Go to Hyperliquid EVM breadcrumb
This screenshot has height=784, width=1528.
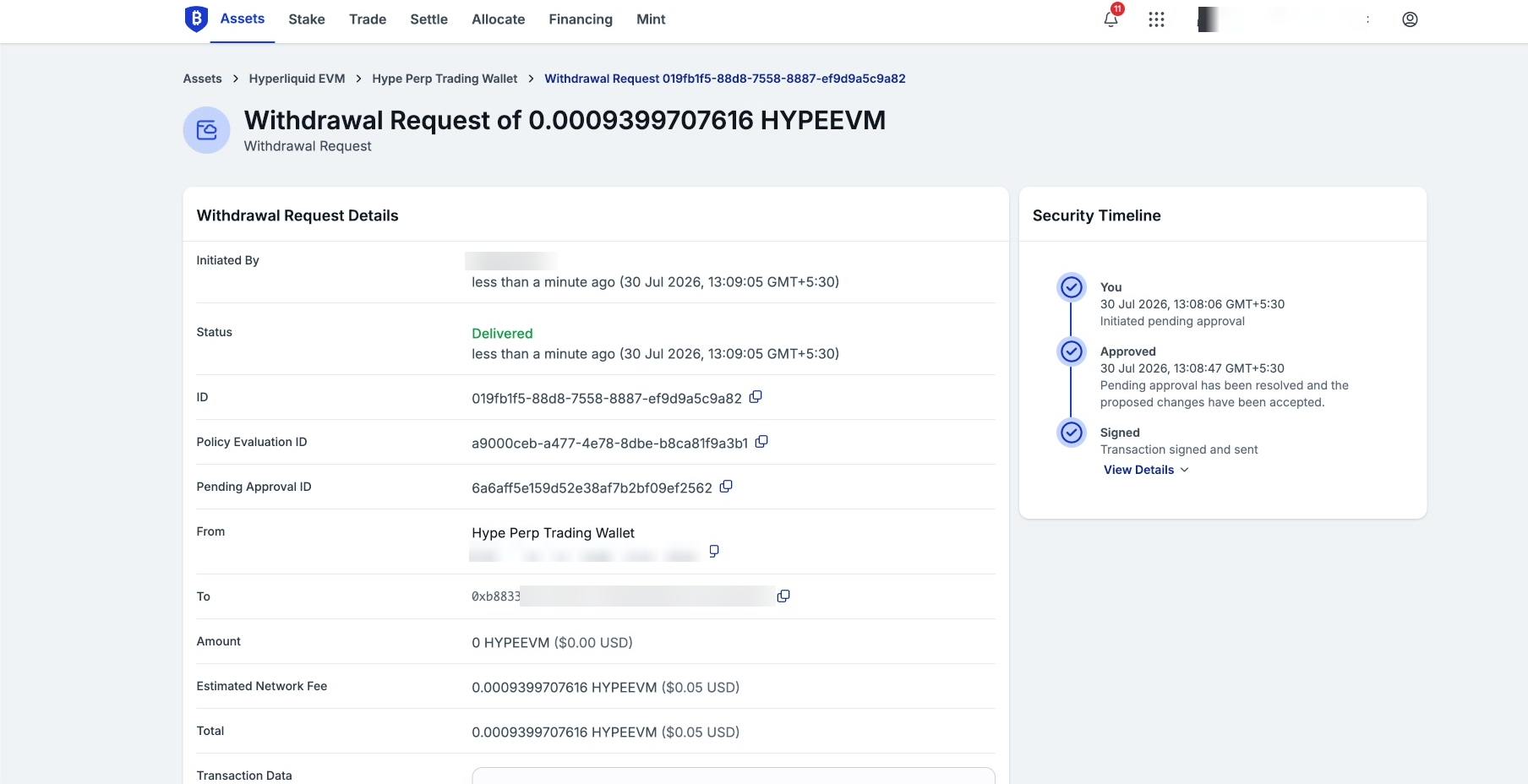297,79
